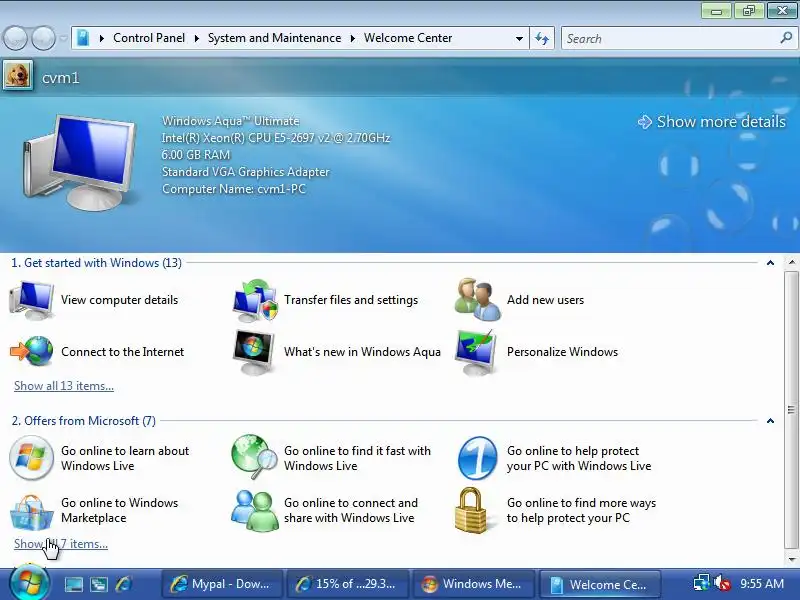Click the text 6.00 GB RAM

pos(196,155)
